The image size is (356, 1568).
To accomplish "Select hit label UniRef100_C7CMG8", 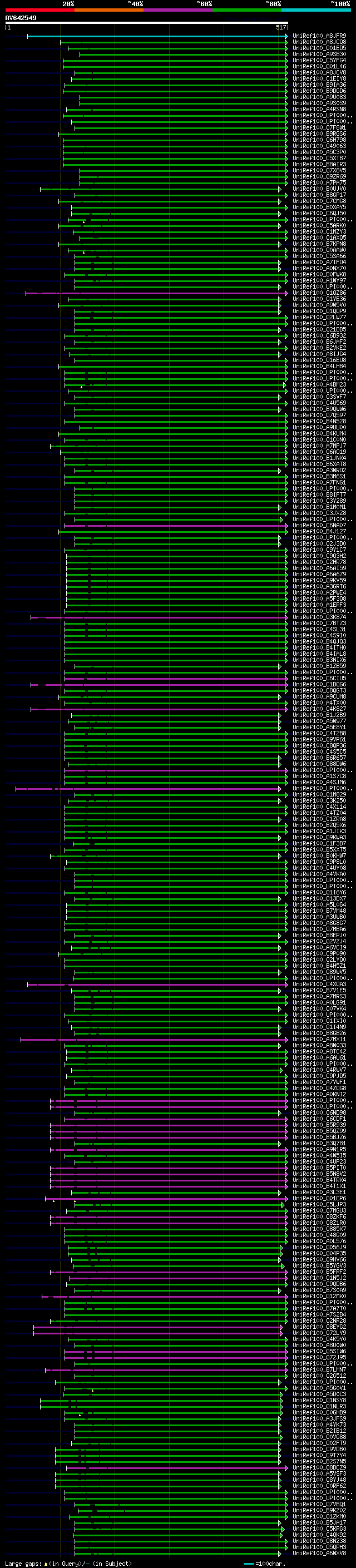I will pyautogui.click(x=319, y=201).
